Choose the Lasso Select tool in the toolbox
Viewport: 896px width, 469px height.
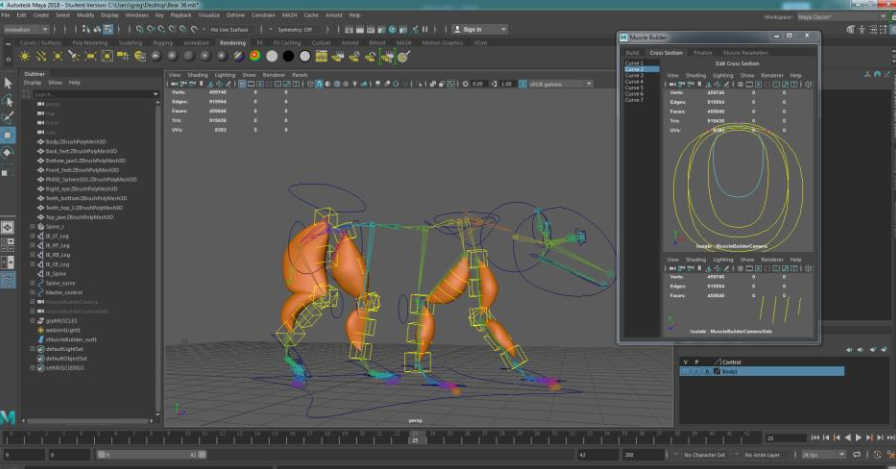pyautogui.click(x=8, y=101)
